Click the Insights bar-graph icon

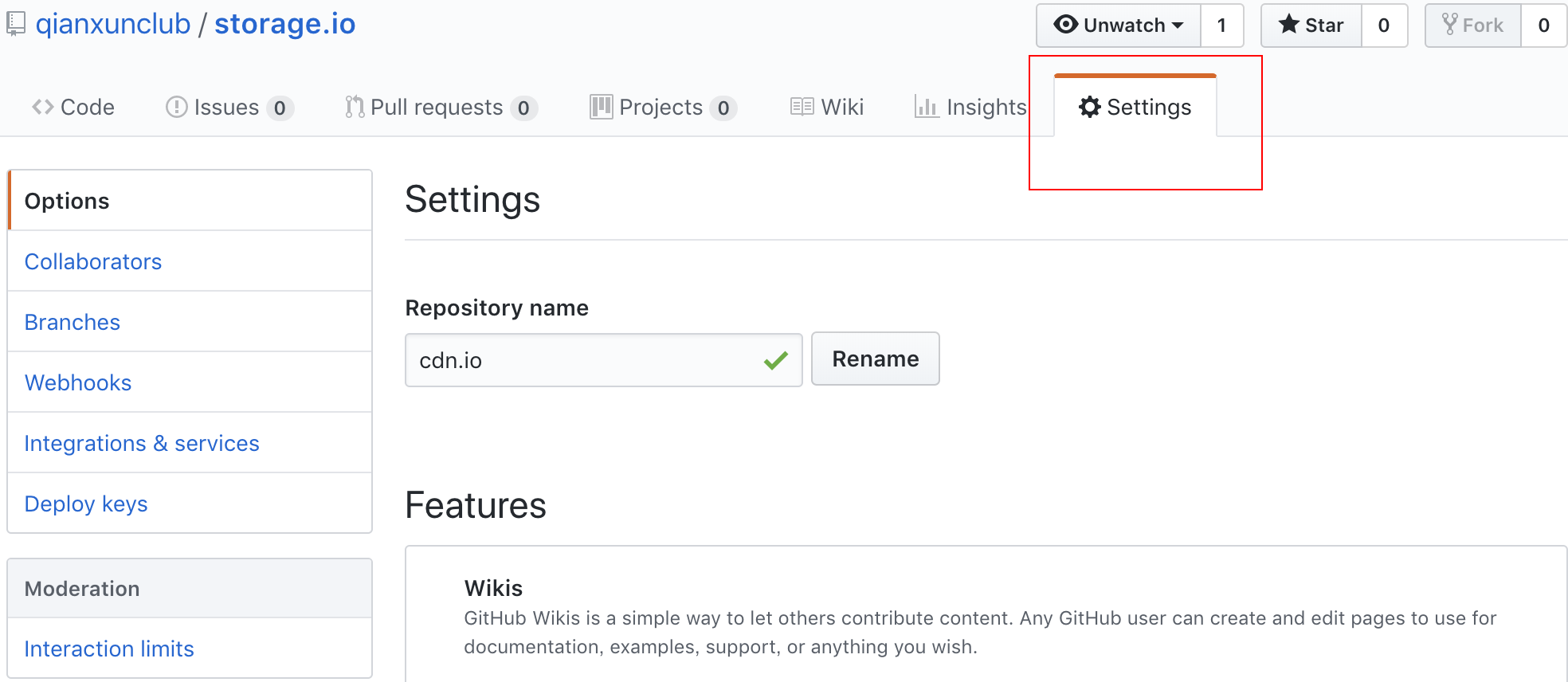(926, 107)
